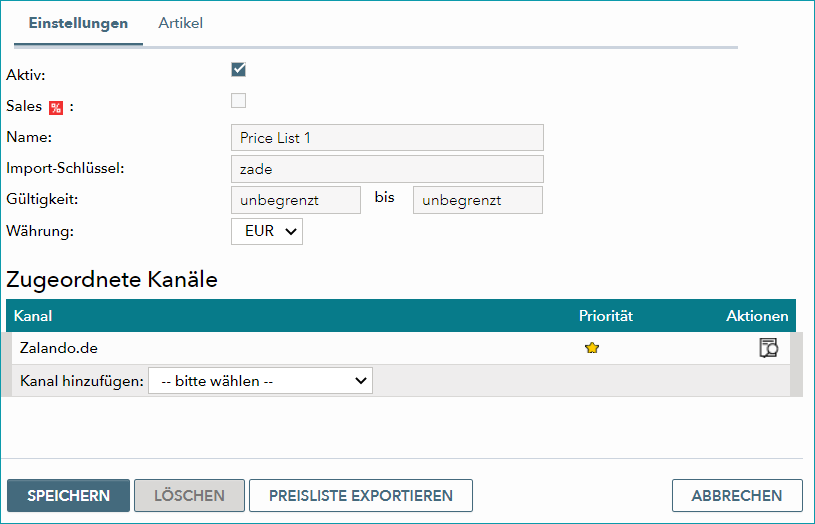Expand the Kanal hinzufügen dropdown
815x524 pixels.
click(x=260, y=381)
